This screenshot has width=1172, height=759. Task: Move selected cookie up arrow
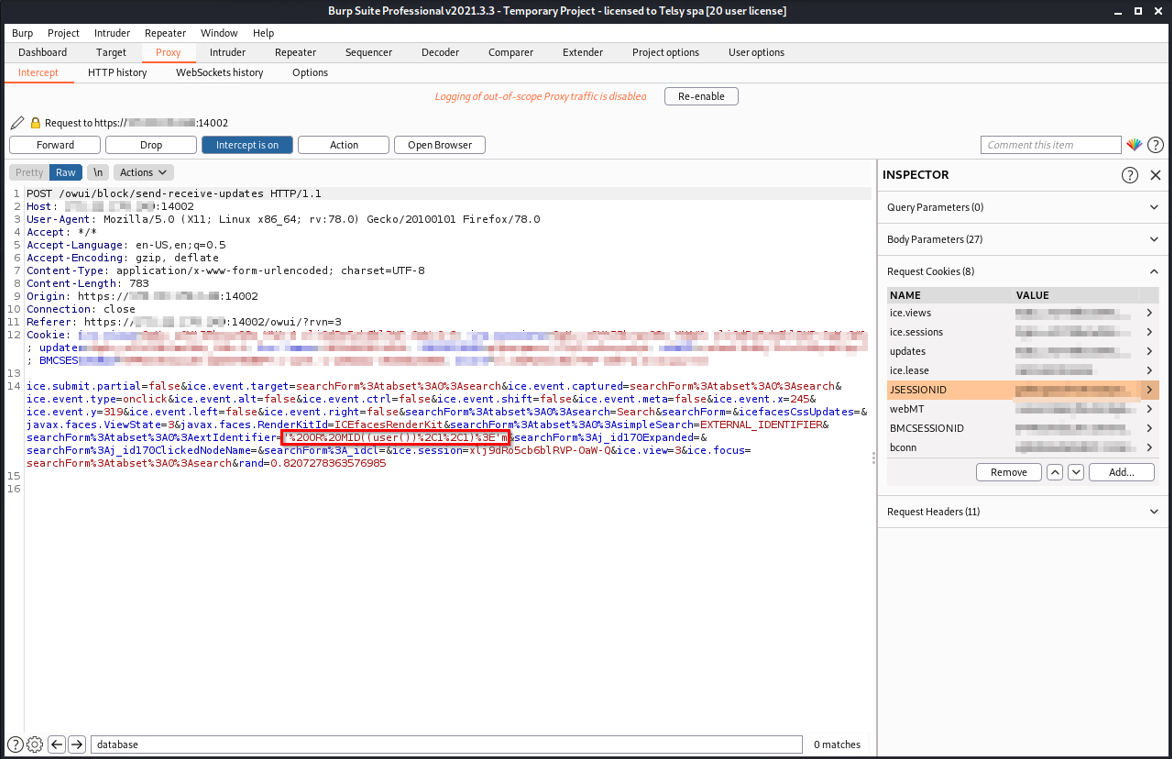1055,472
